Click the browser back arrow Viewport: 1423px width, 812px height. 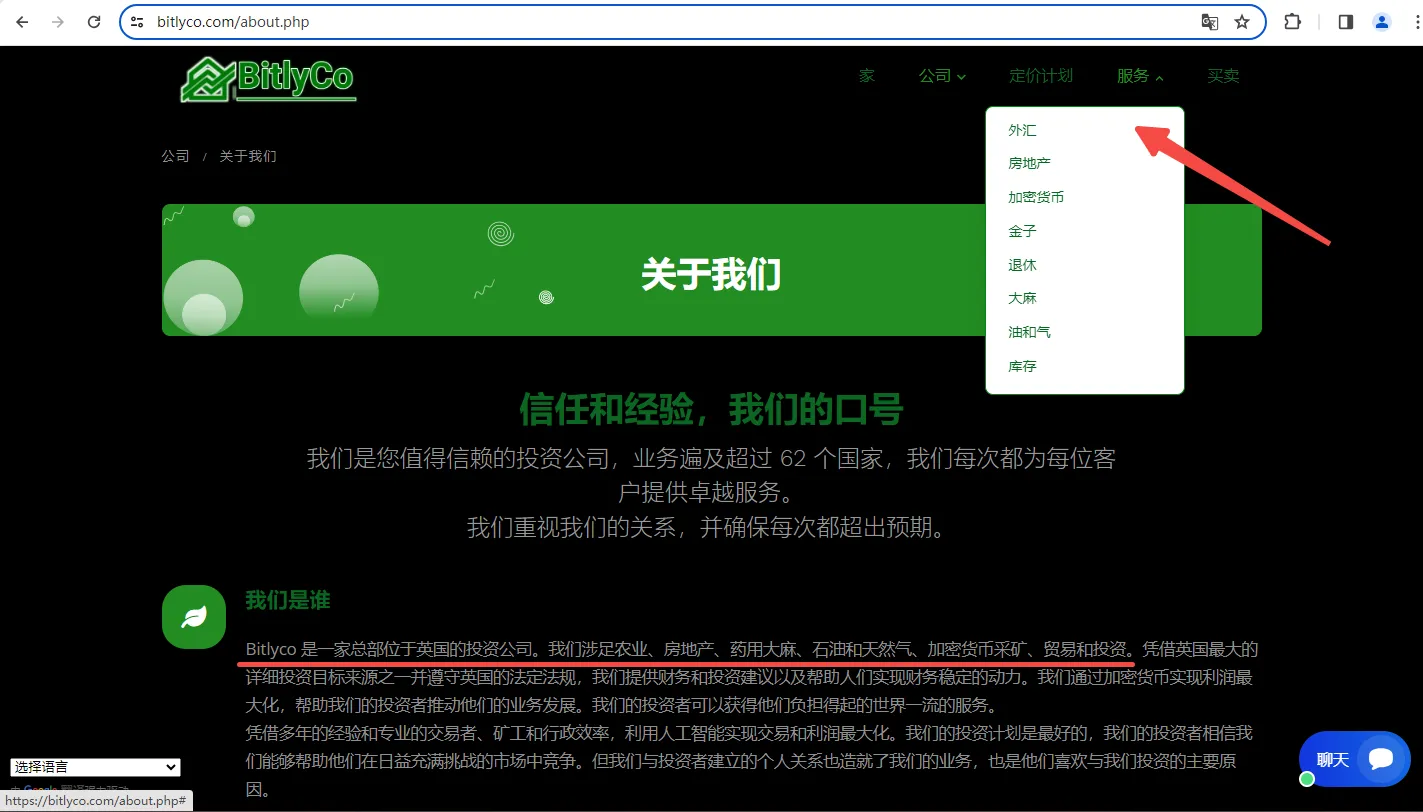pyautogui.click(x=22, y=22)
